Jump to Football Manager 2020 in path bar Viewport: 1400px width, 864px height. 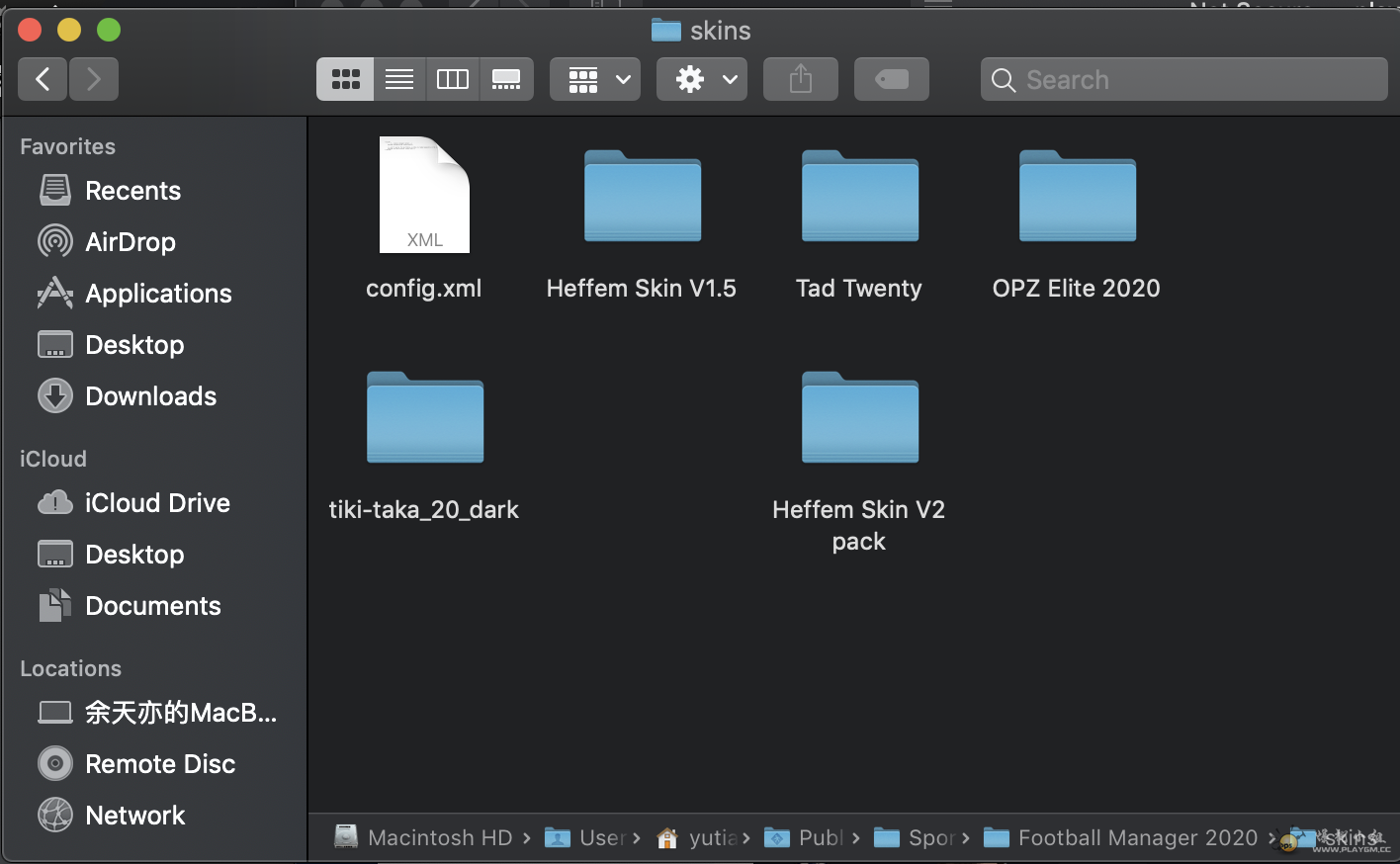point(1120,838)
